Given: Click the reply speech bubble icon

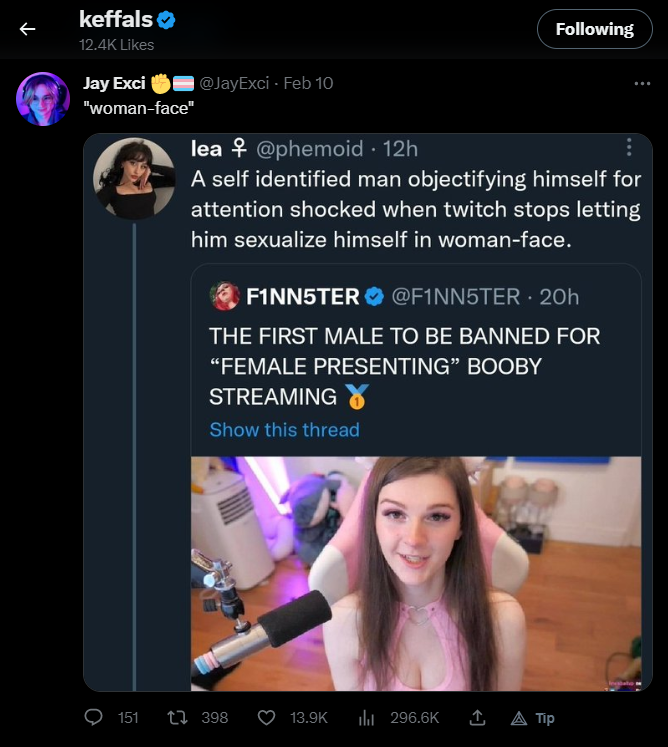Looking at the screenshot, I should click(94, 717).
